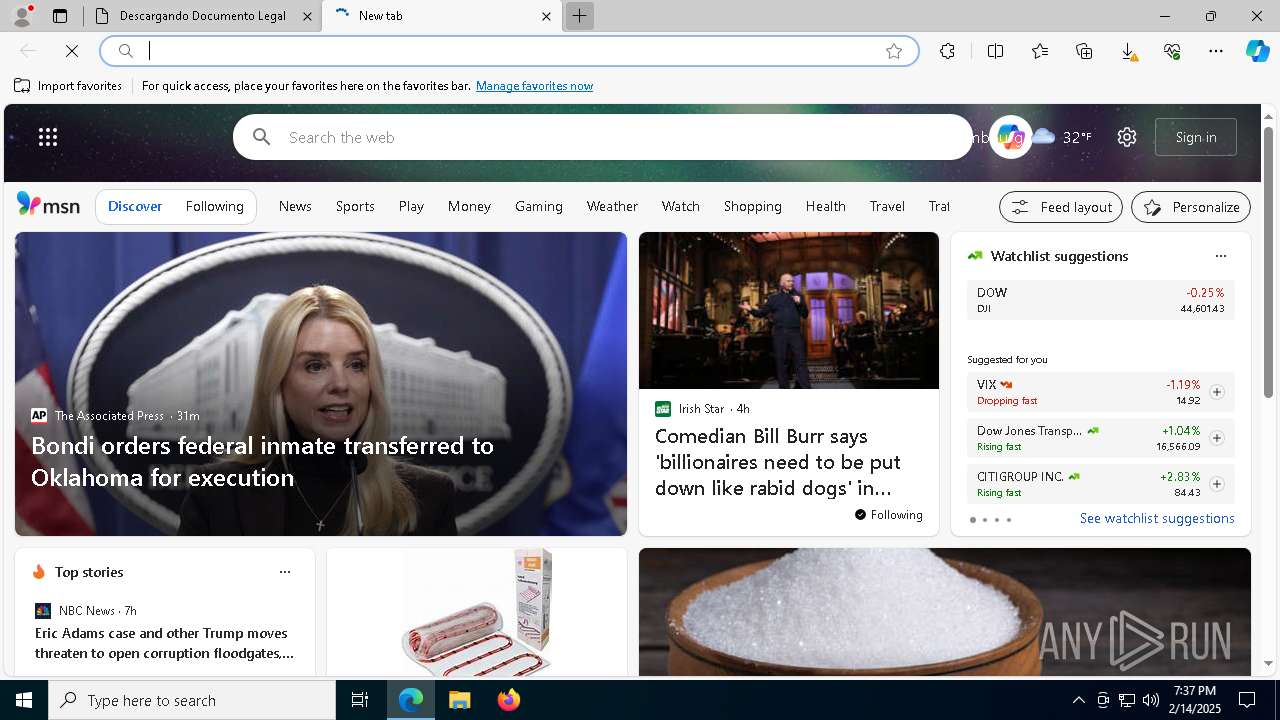The width and height of the screenshot is (1280, 720).
Task: Open the volume control in system tray
Action: [1150, 700]
